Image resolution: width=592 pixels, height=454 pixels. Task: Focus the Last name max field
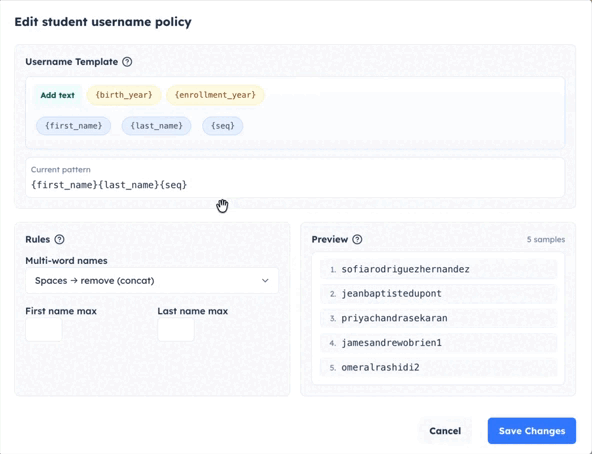[176, 329]
